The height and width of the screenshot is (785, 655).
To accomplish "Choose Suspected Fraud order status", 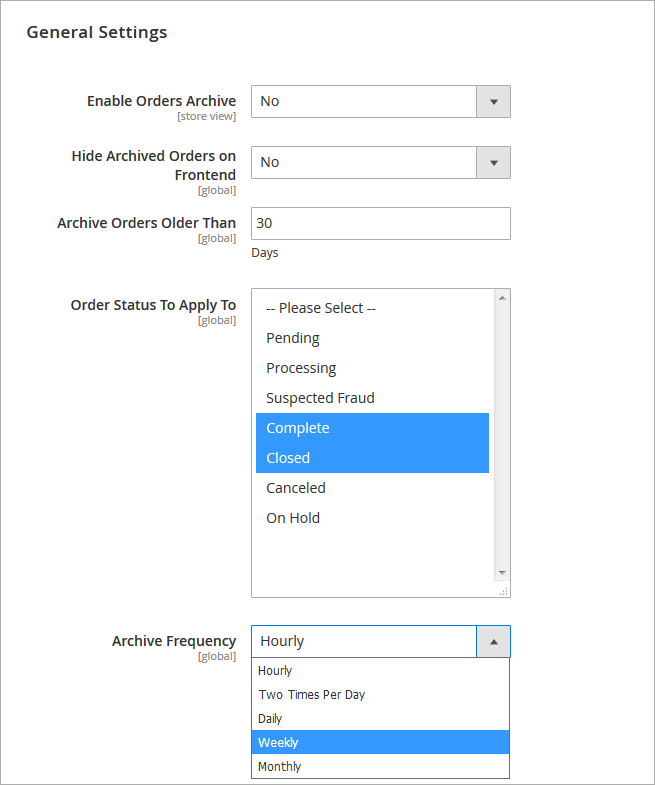I will coord(320,398).
